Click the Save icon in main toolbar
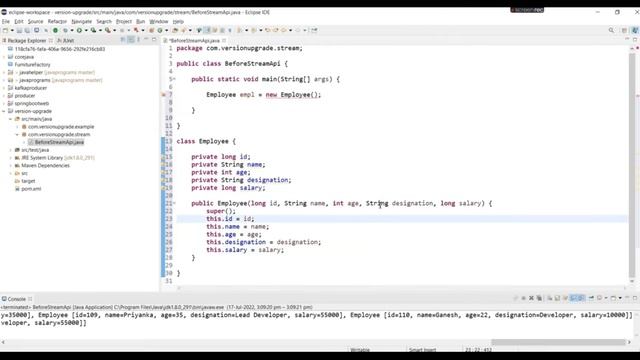Screen dimensions: 640x360 [x=19, y=30]
